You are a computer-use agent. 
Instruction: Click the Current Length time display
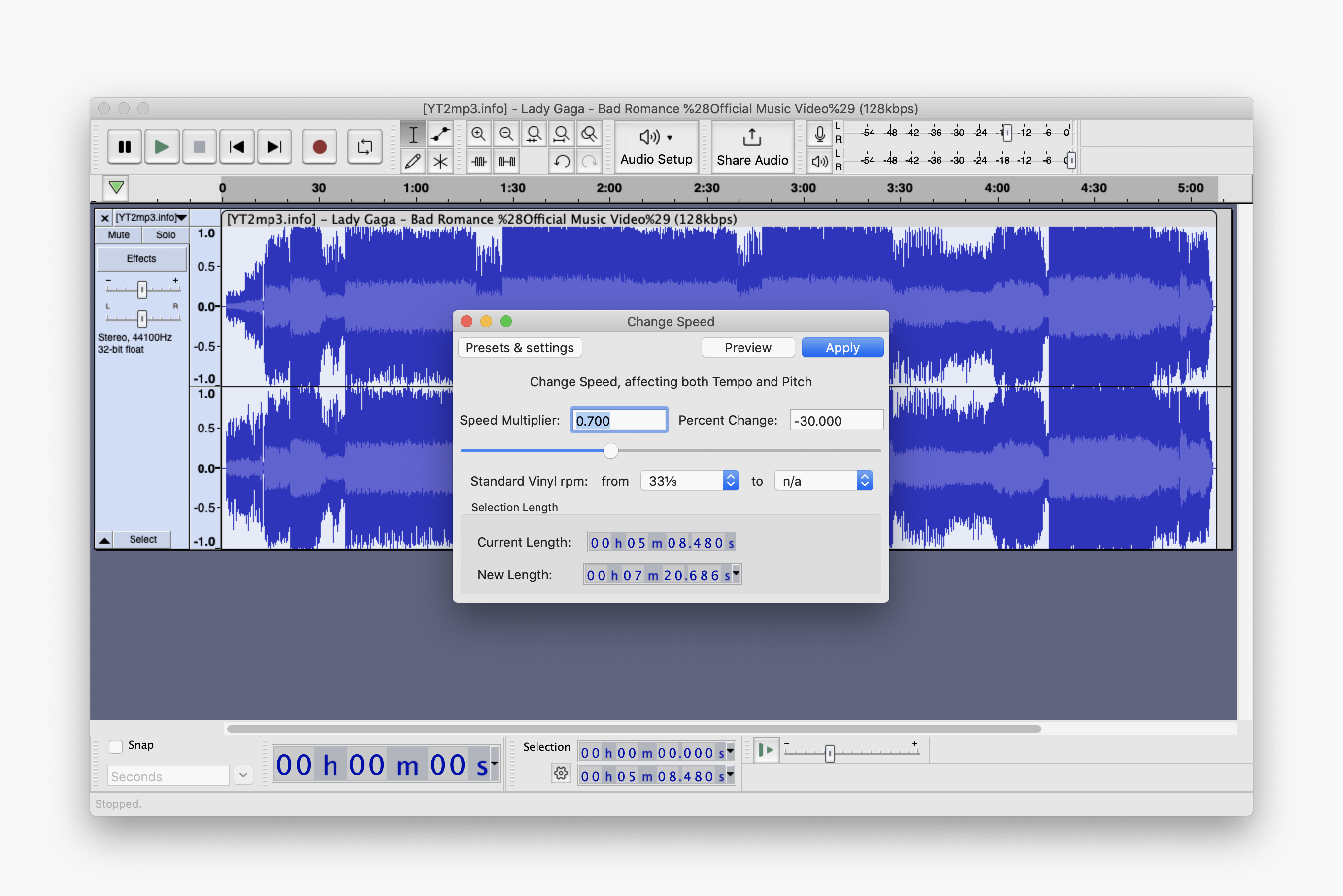click(x=662, y=543)
